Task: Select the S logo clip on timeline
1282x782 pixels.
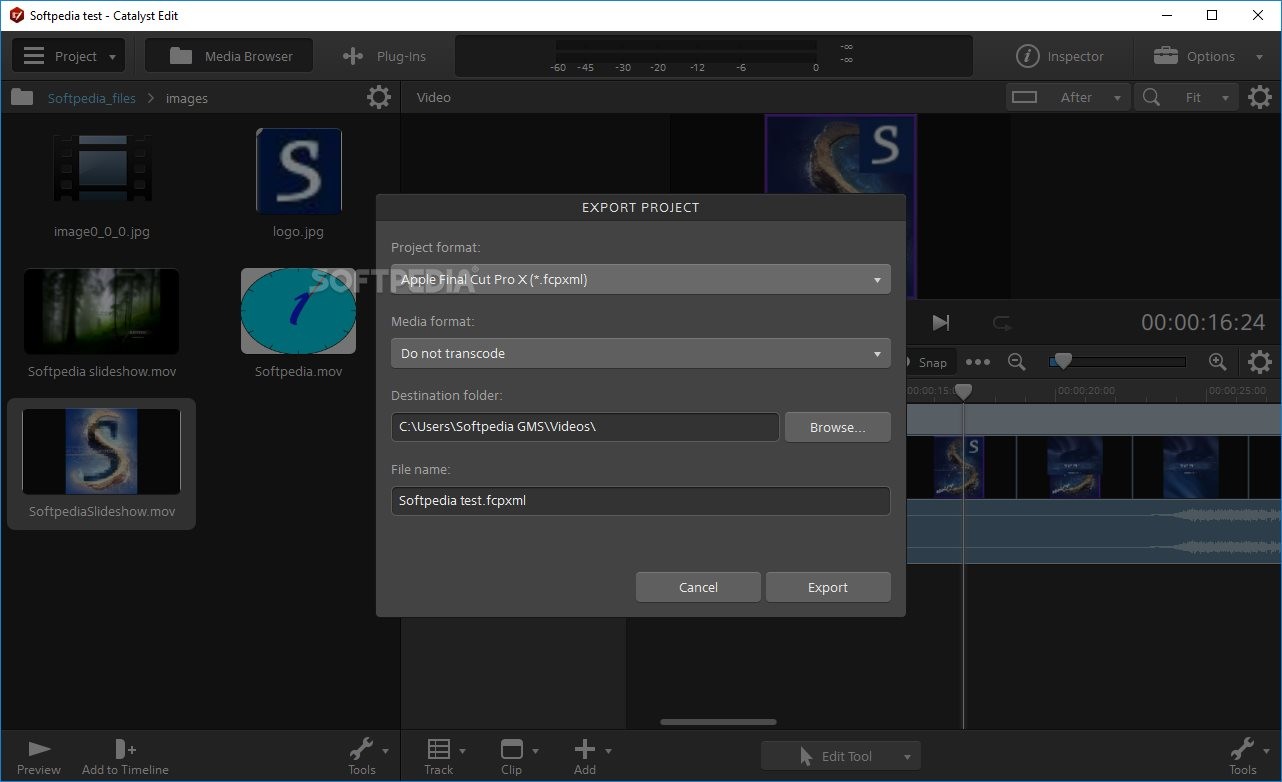Action: pyautogui.click(x=959, y=466)
